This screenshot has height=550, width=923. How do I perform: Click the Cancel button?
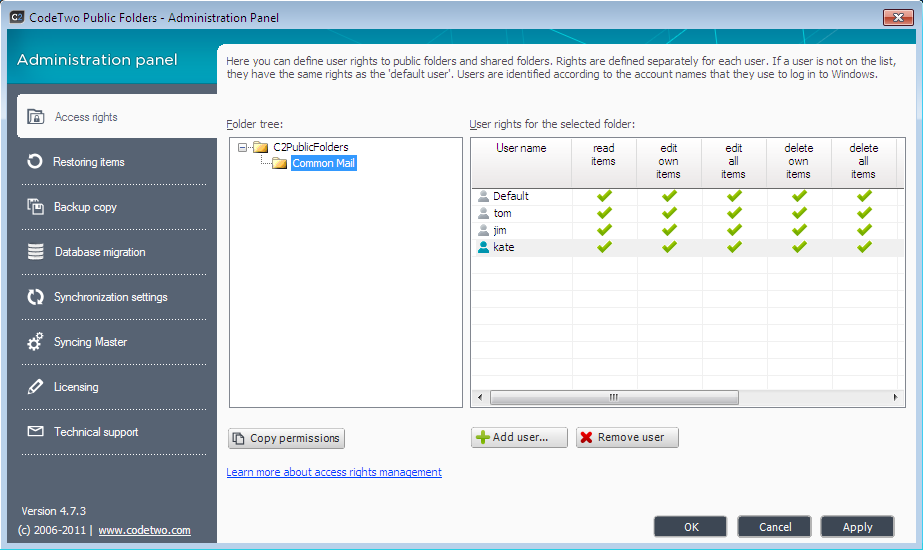[x=775, y=526]
